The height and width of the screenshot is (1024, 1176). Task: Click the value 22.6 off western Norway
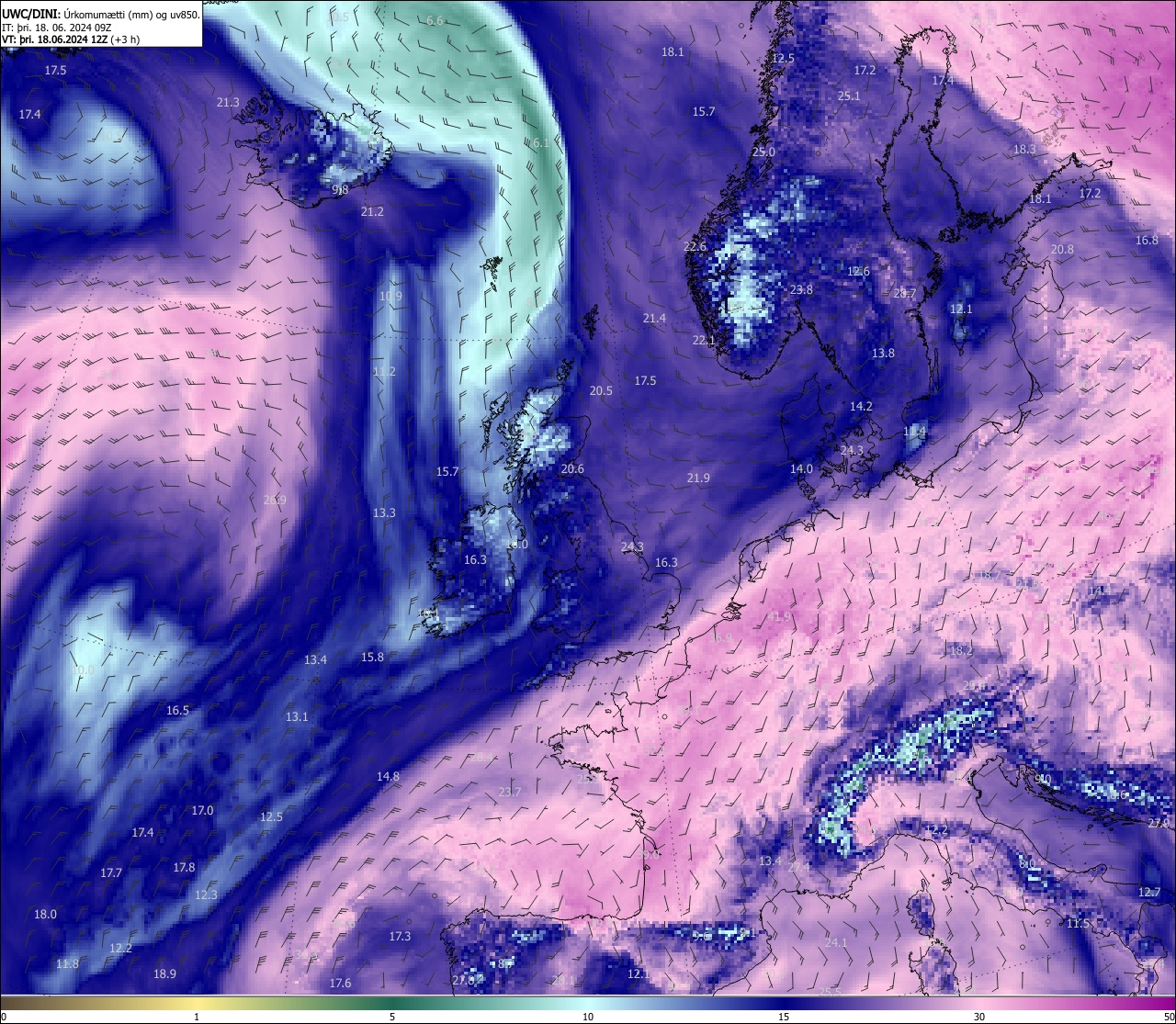point(695,246)
